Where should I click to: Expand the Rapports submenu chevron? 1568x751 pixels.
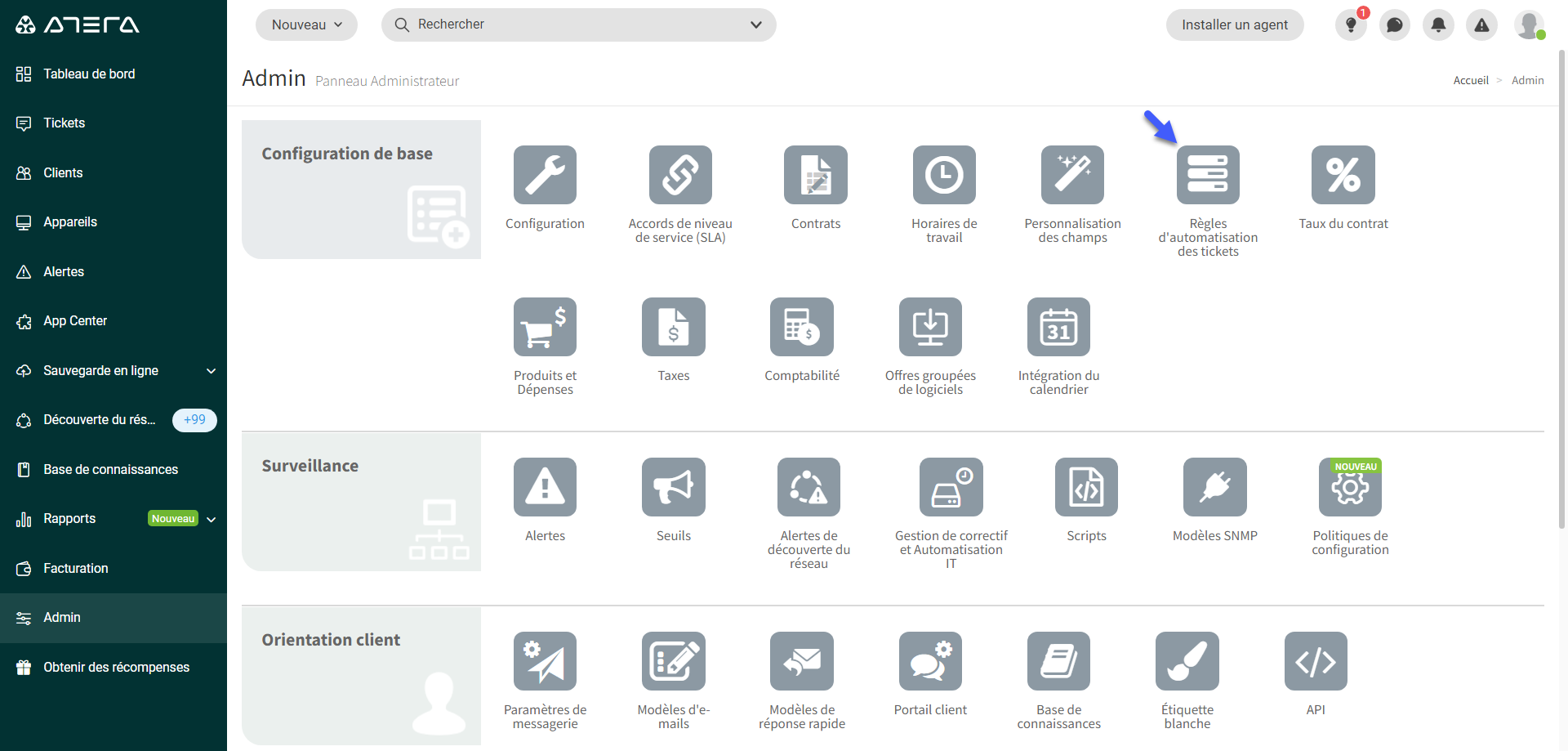212,519
